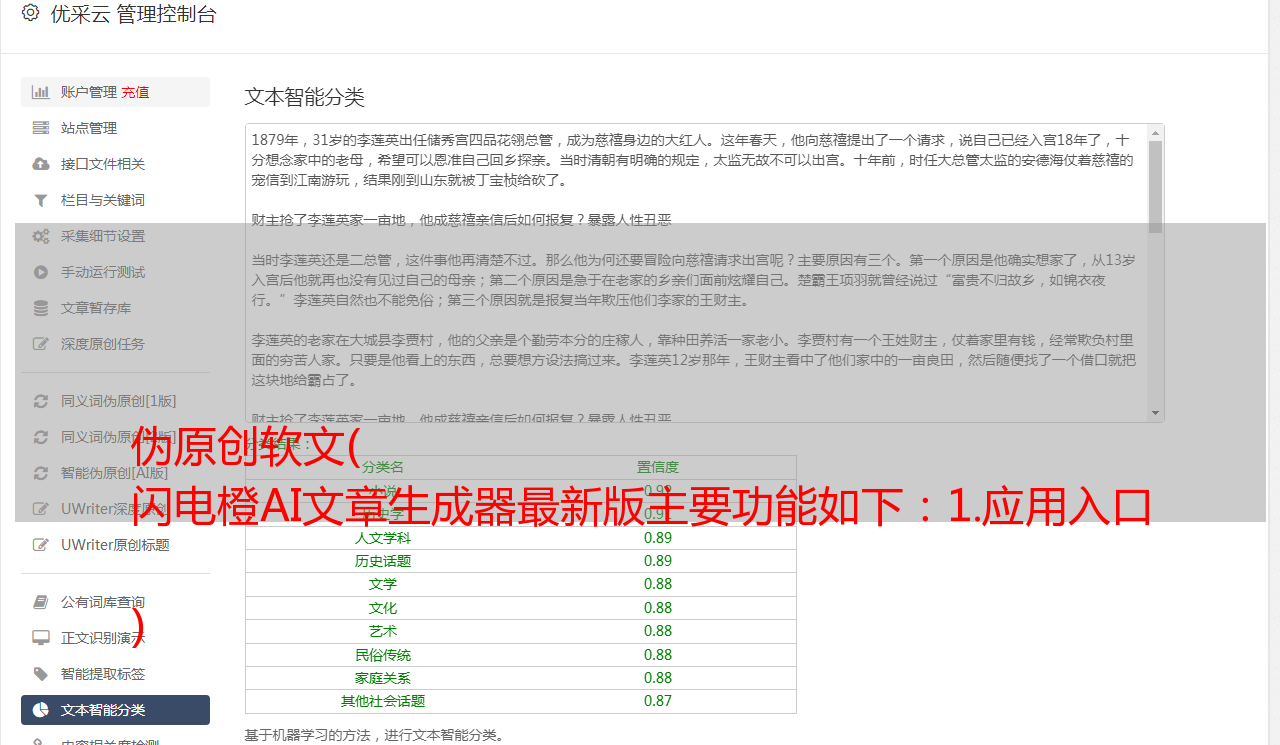Open the gears icon for 采集细节设置
The height and width of the screenshot is (745, 1280).
tap(41, 236)
